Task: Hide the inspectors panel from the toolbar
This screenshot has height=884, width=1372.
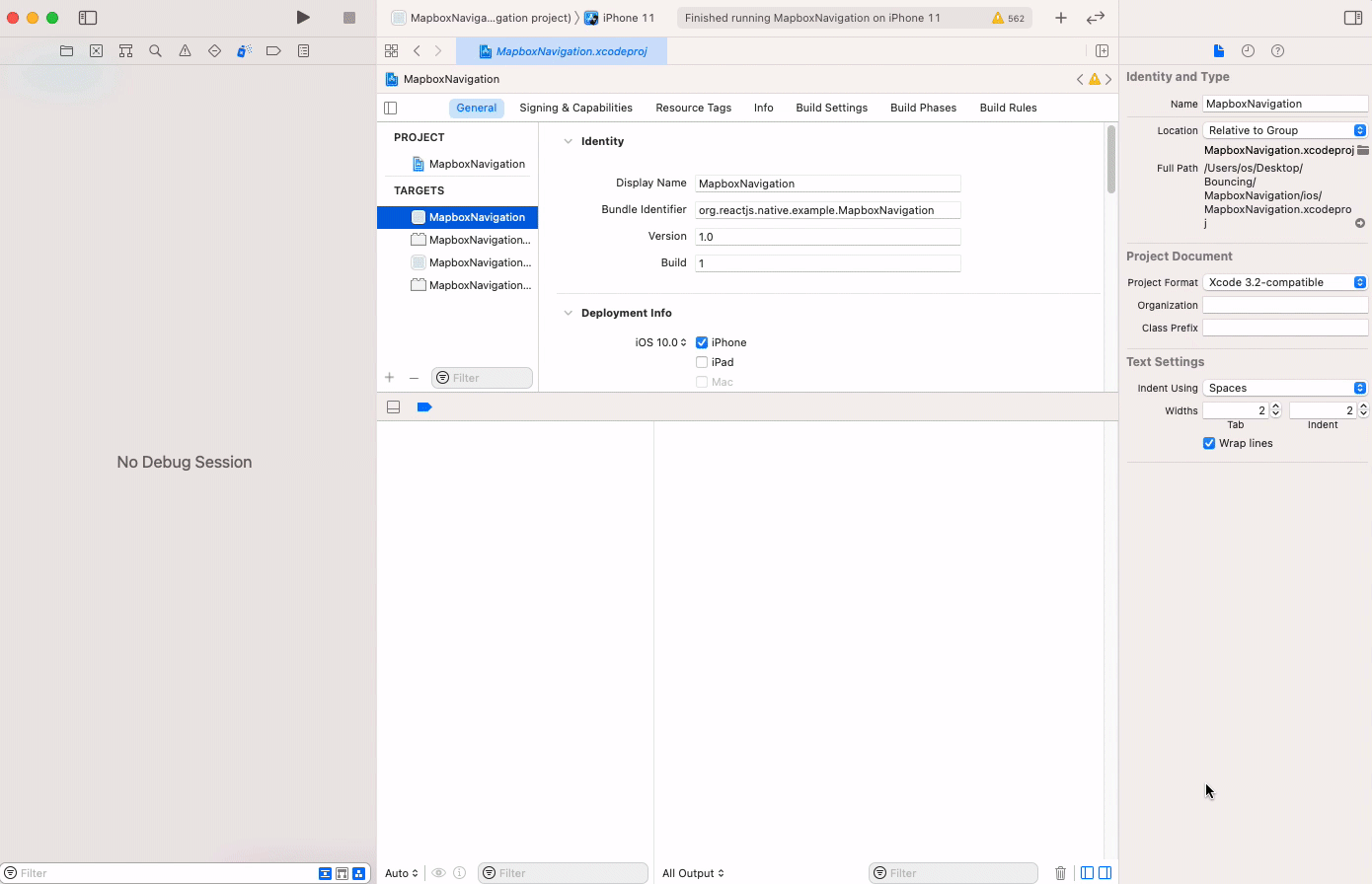Action: 1353,18
